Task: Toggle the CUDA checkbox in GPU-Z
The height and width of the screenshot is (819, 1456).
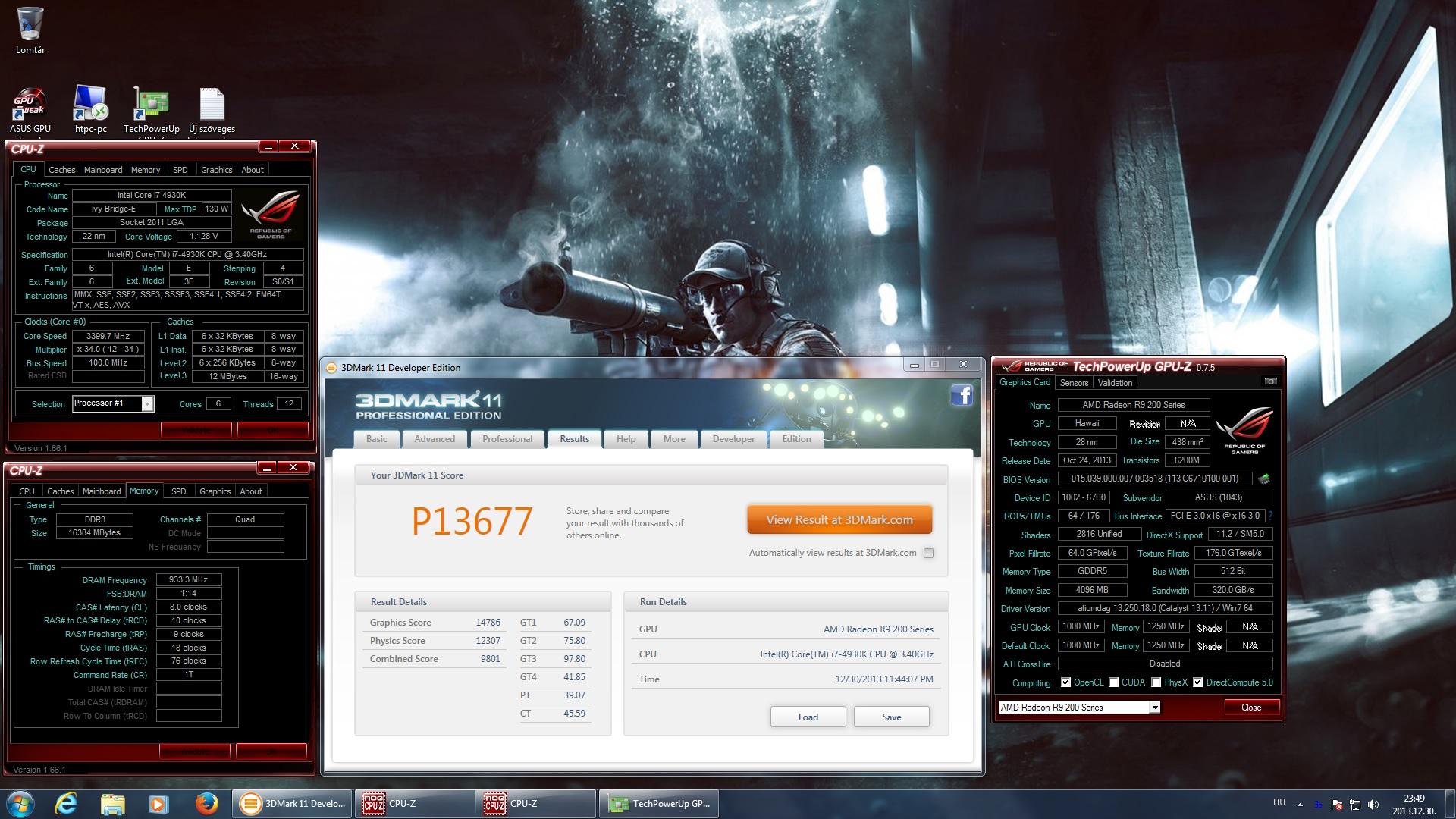Action: [x=1113, y=682]
